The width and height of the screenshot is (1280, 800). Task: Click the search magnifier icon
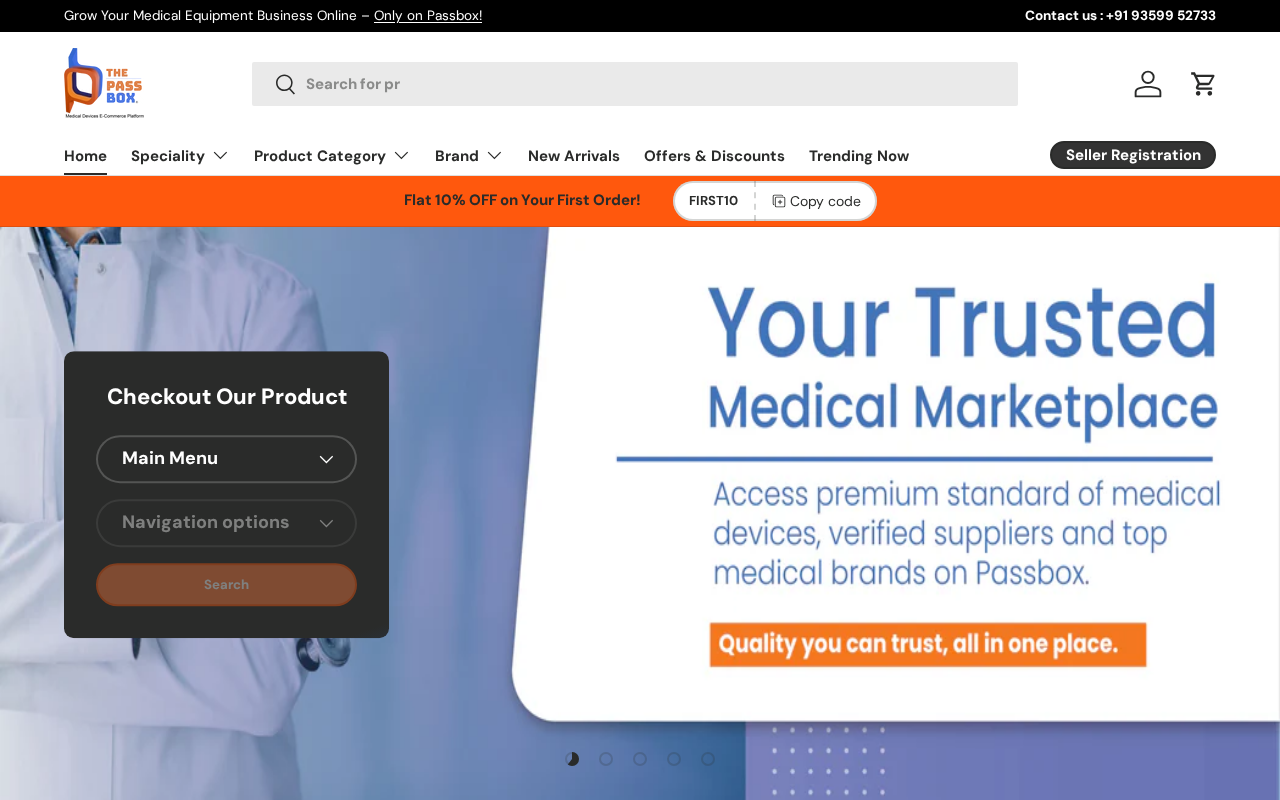[285, 84]
